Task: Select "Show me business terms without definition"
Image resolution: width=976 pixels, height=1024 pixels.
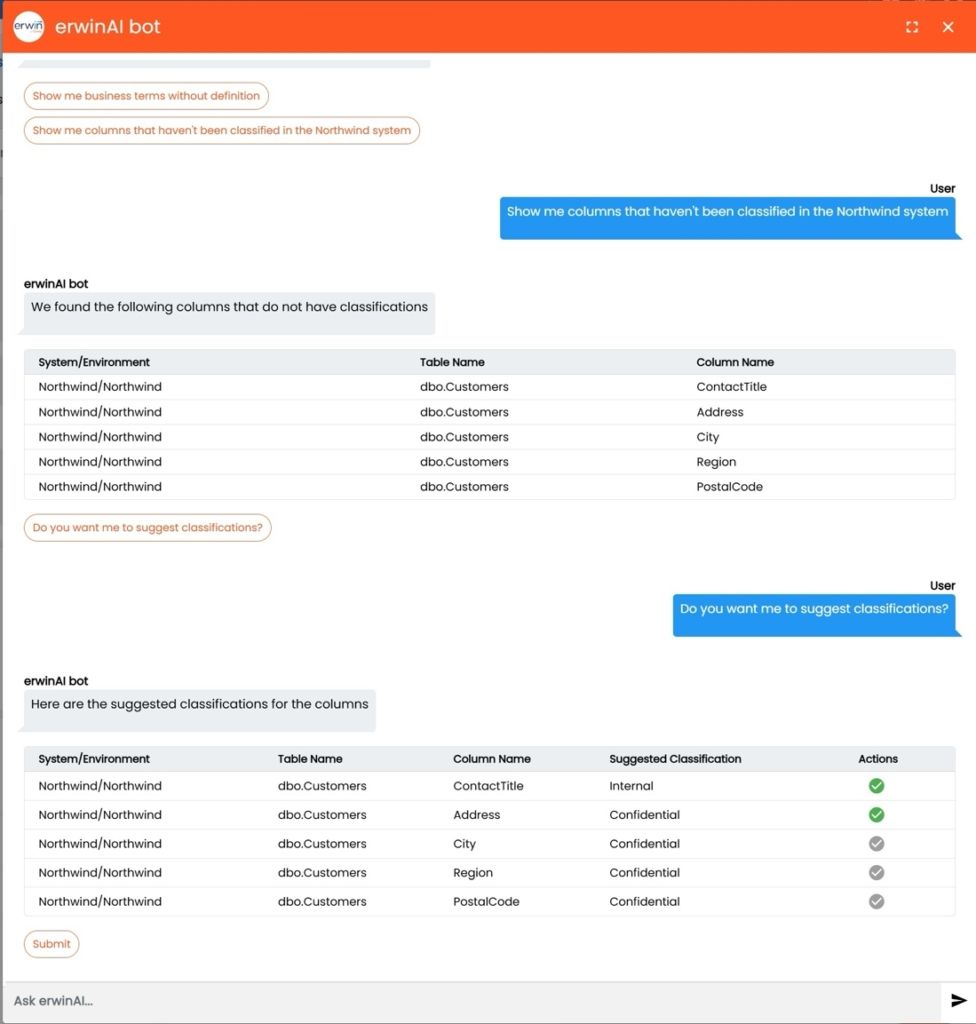Action: tap(146, 96)
